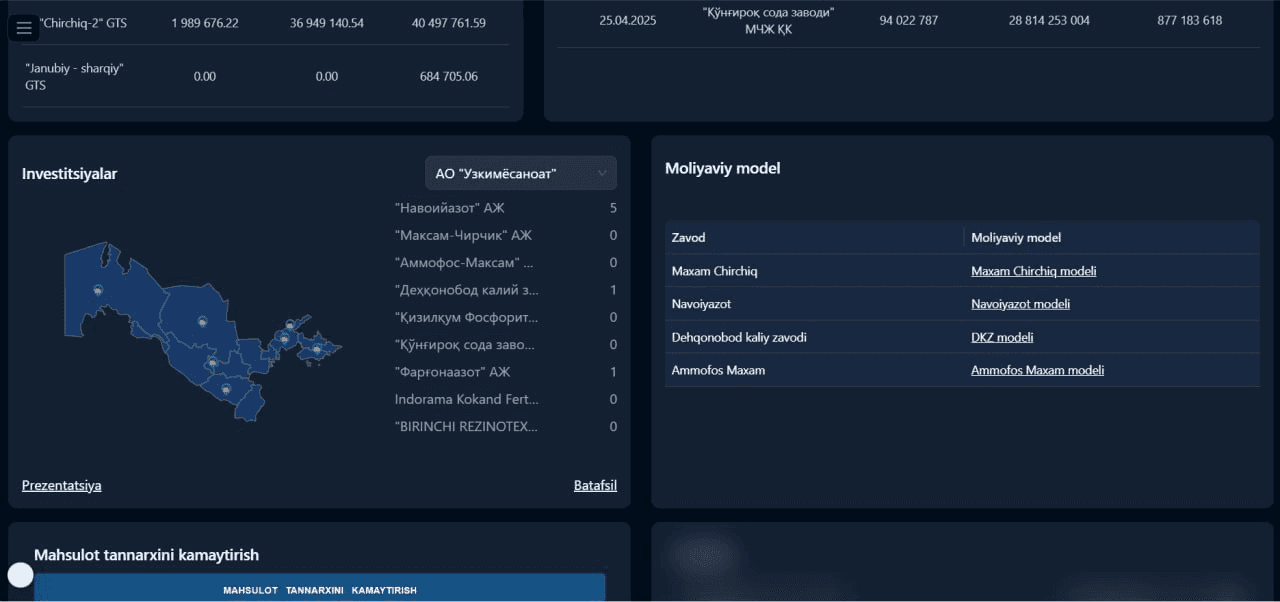
Task: Click the factory pin in central Navoi region
Action: (x=203, y=321)
